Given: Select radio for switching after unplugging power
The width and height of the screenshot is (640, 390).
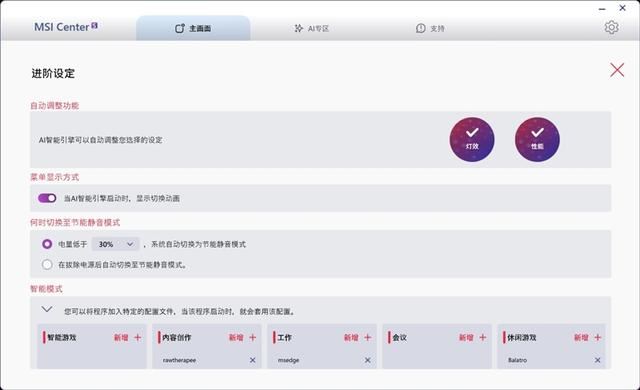Looking at the screenshot, I should click(47, 264).
